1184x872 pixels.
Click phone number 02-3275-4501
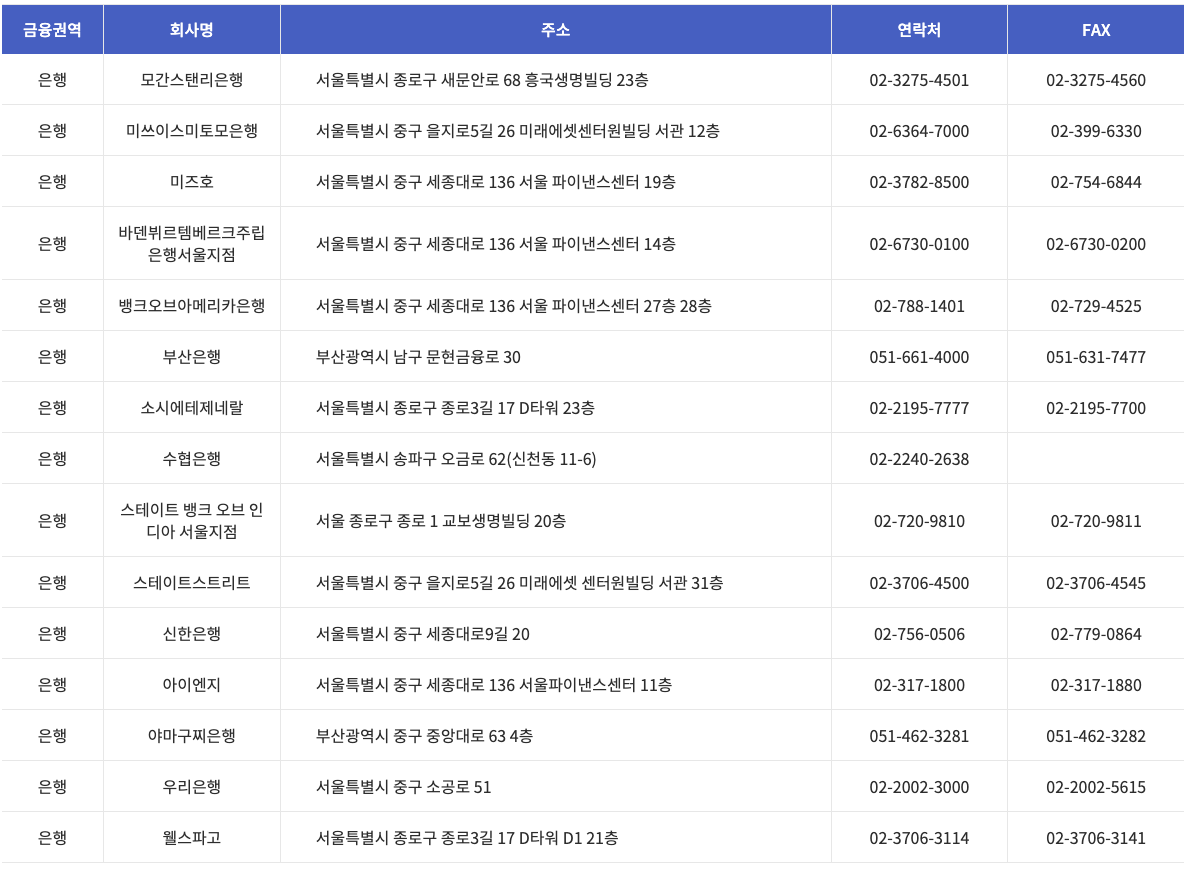[x=919, y=80]
